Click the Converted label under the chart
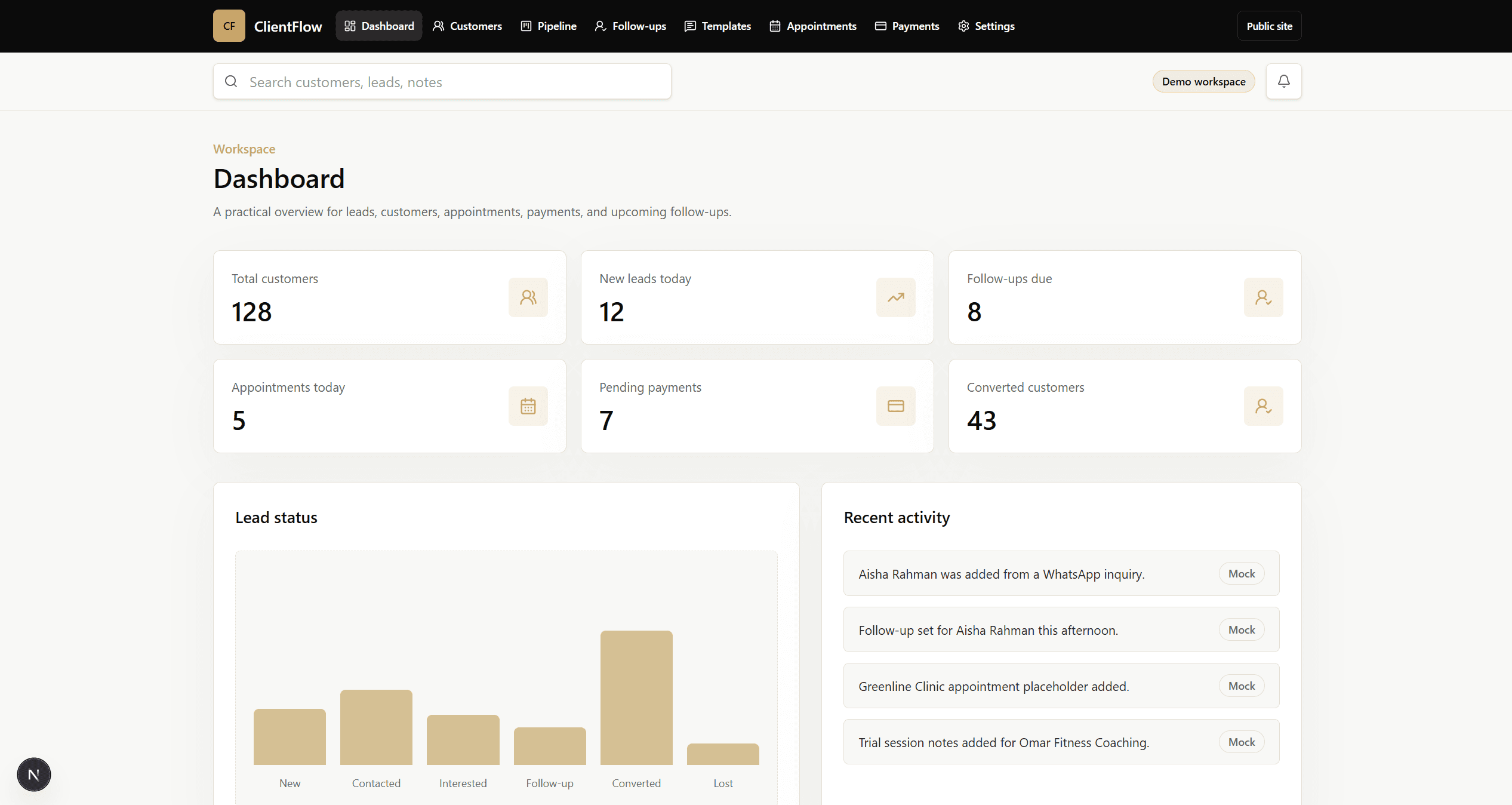1512x805 pixels. [636, 783]
